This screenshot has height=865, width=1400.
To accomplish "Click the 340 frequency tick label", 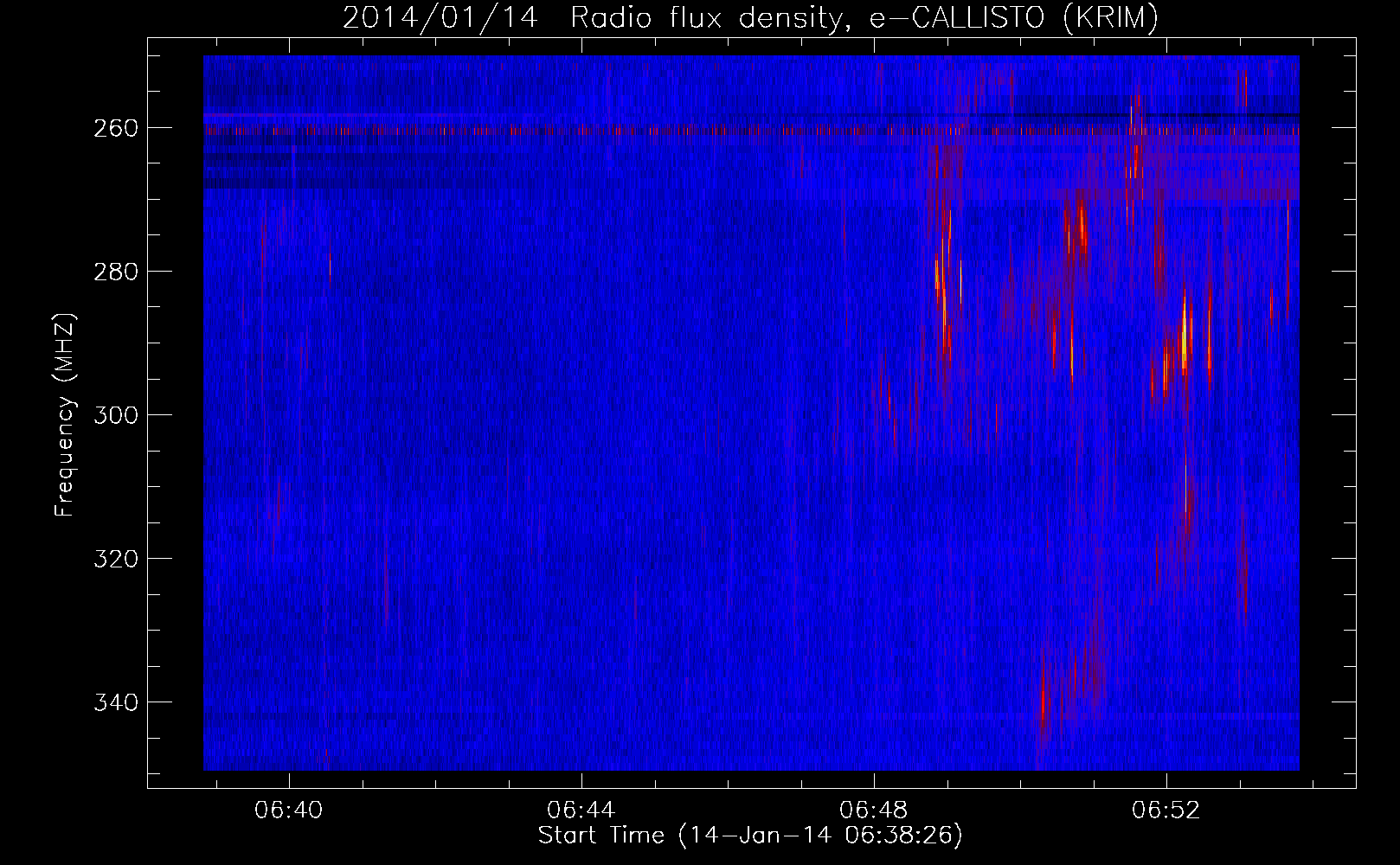I will pyautogui.click(x=115, y=702).
